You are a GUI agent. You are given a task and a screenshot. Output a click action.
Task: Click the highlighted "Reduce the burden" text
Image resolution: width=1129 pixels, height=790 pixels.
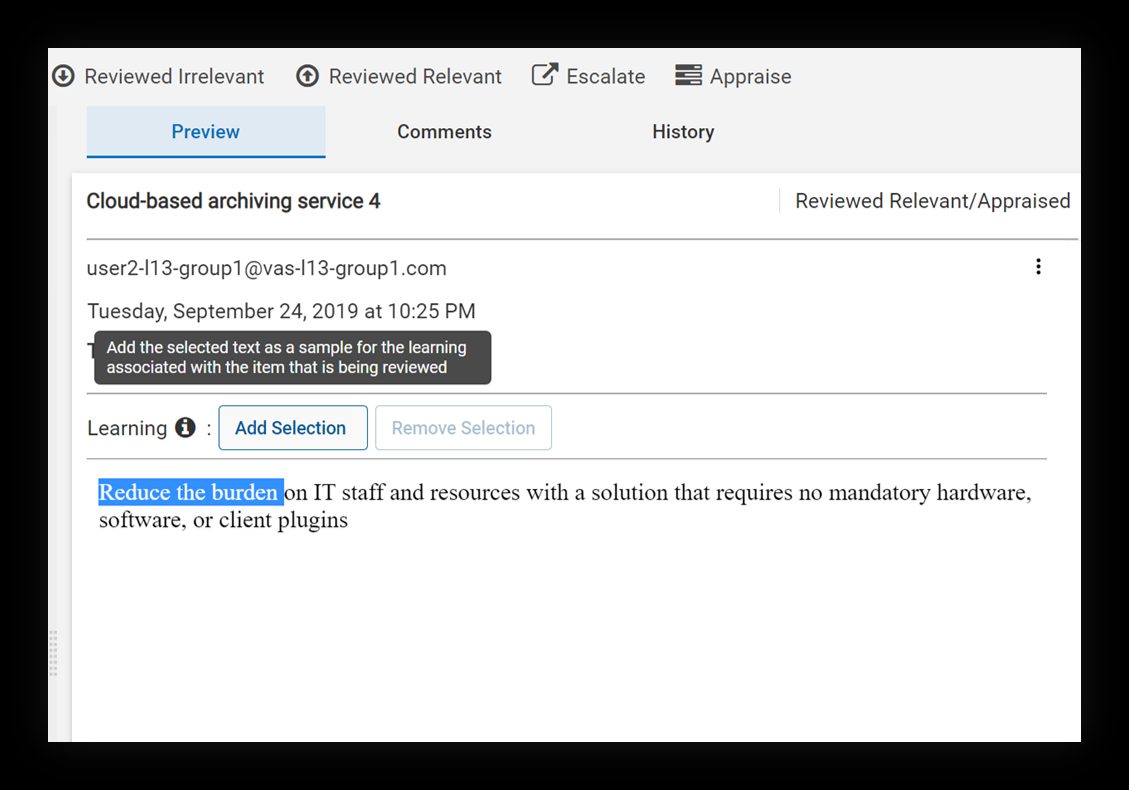coord(188,493)
